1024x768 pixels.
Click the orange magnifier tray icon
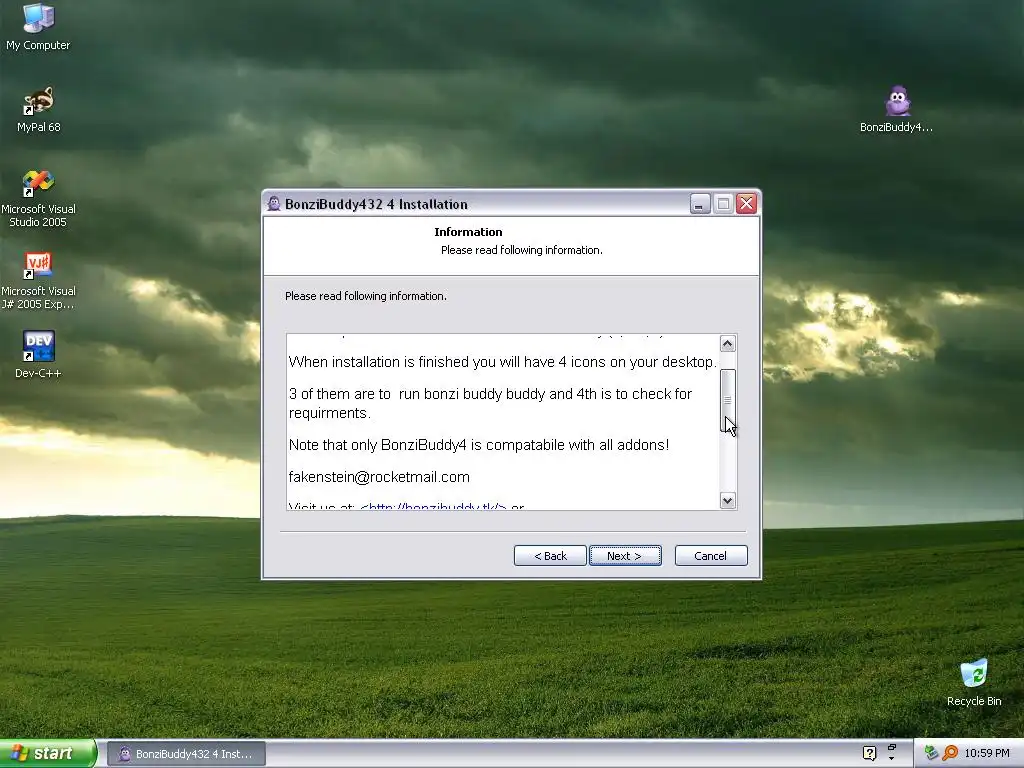950,754
